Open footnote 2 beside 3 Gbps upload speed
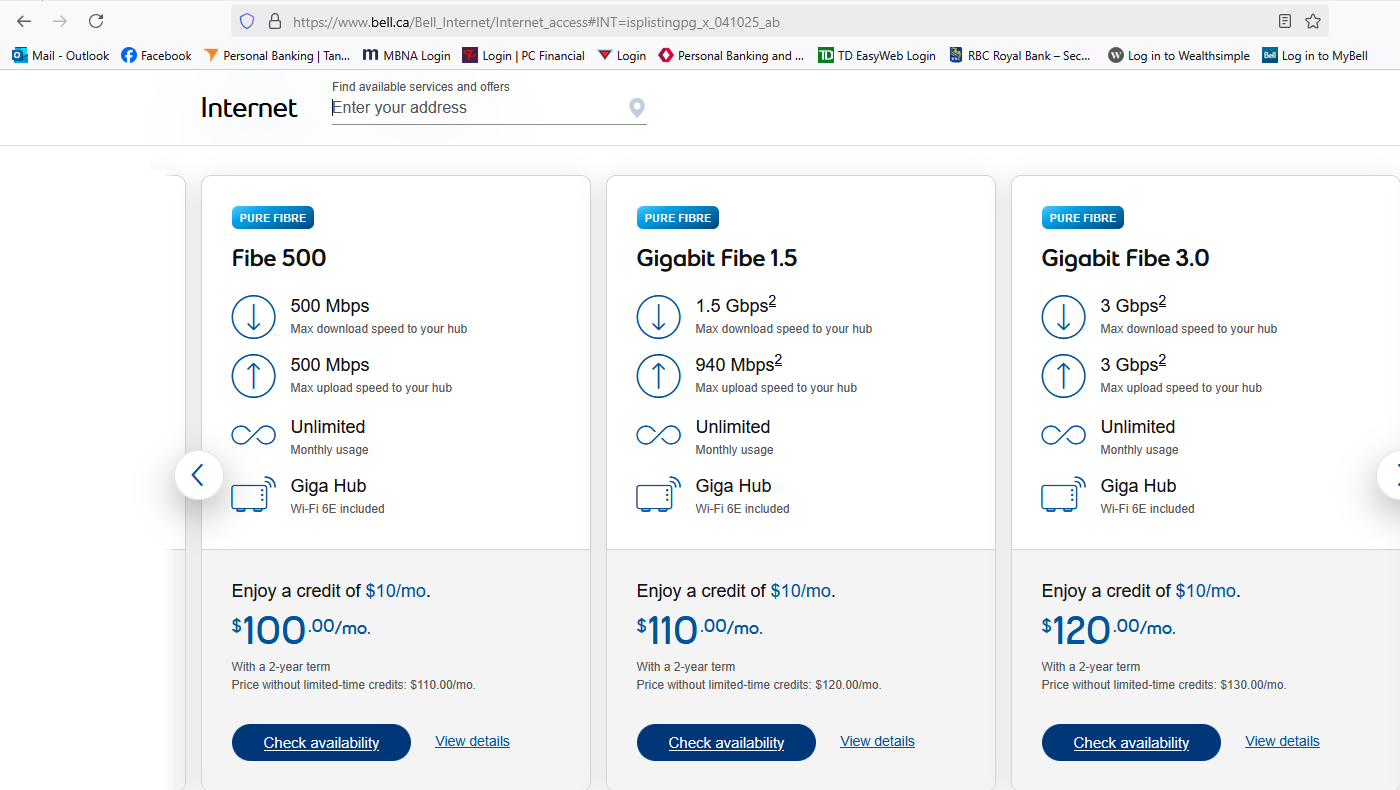1400x790 pixels. tap(1162, 361)
